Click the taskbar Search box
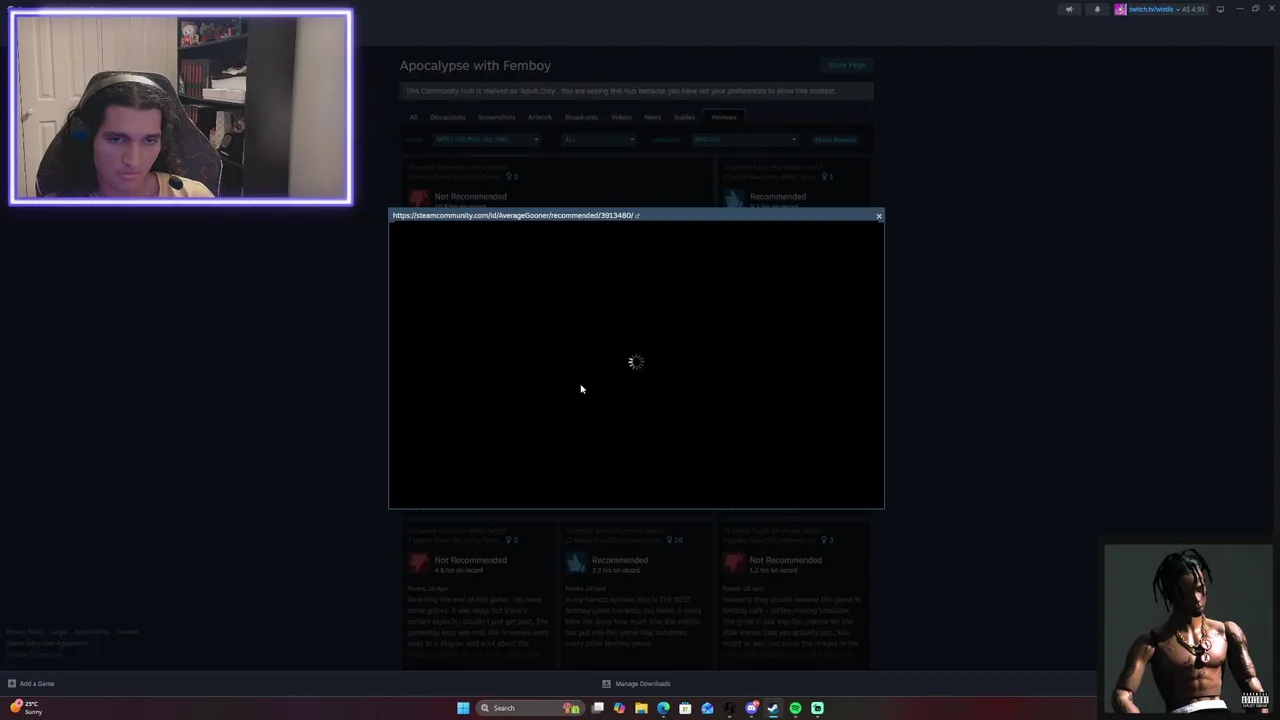The width and height of the screenshot is (1280, 720). 530,708
